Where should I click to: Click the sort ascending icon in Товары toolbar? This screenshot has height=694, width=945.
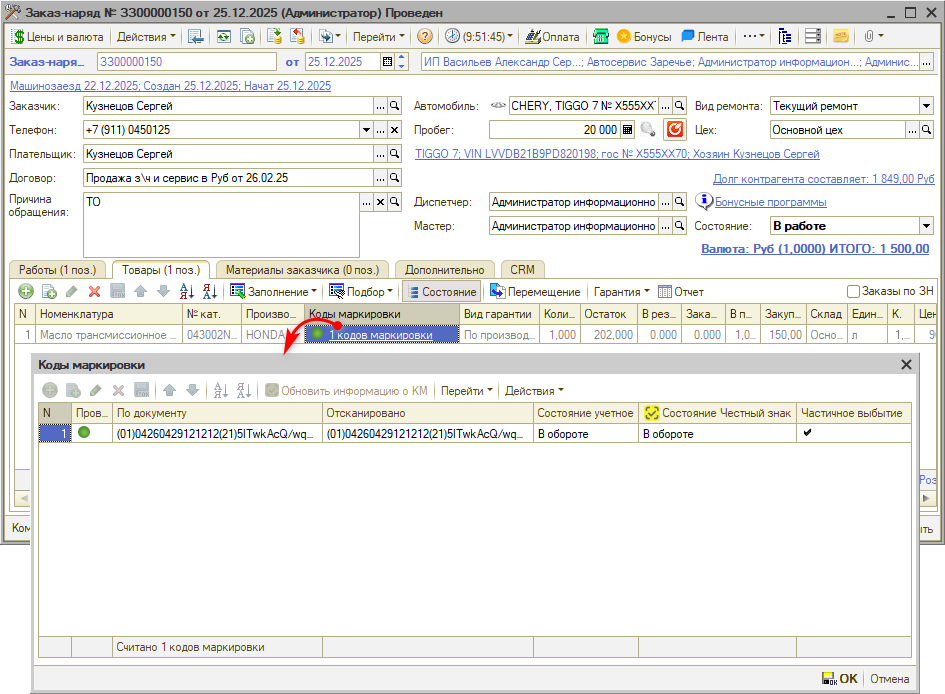click(186, 292)
